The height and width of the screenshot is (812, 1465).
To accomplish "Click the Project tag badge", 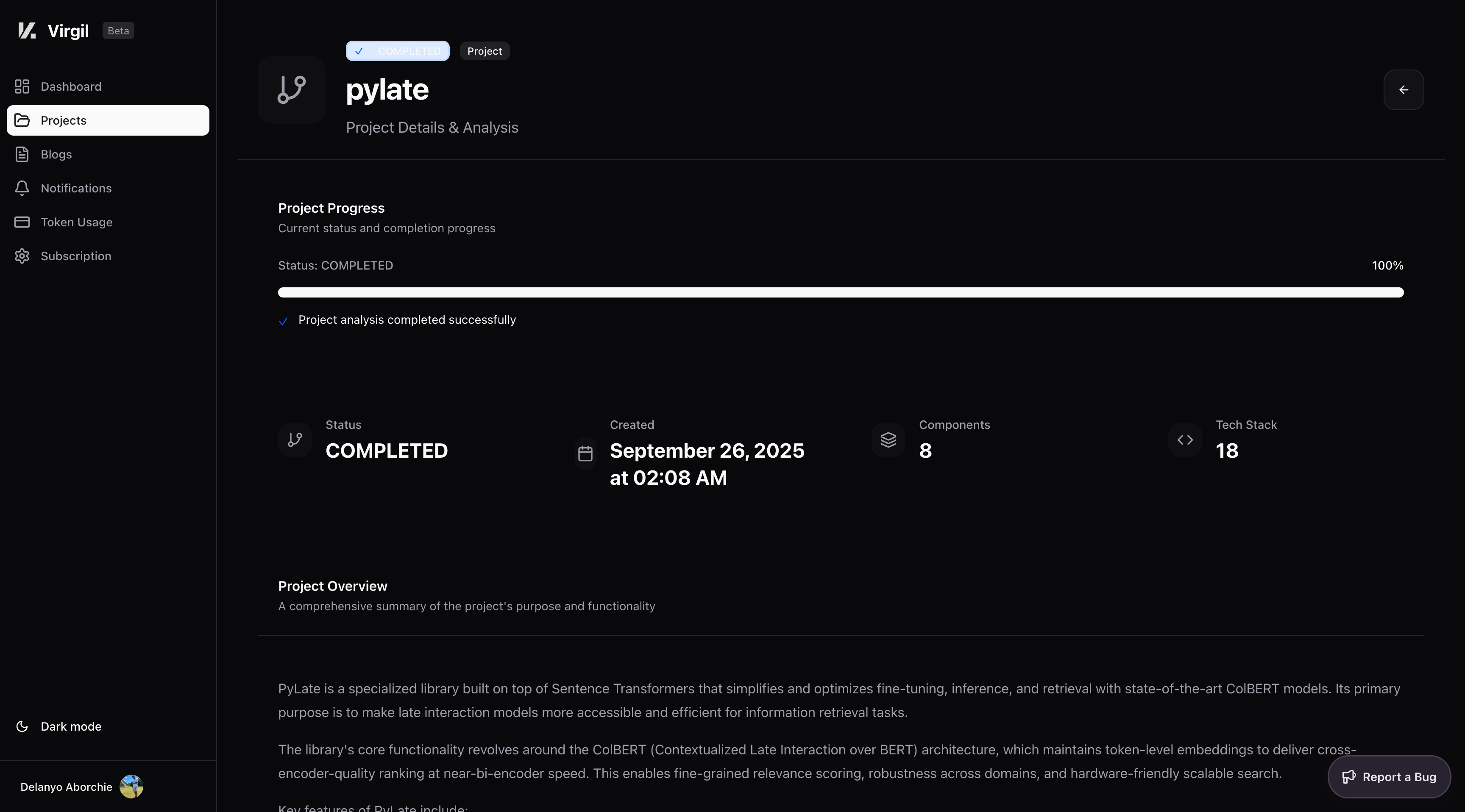I will 484,51.
